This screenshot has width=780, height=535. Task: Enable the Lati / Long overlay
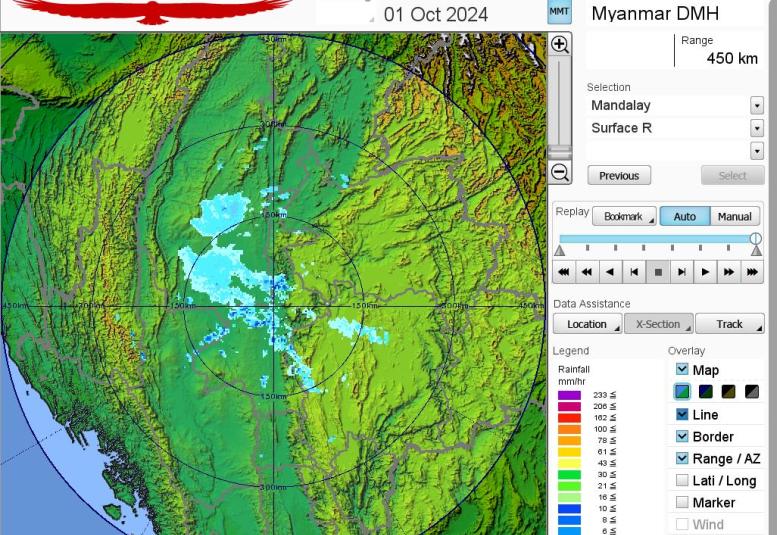[682, 481]
